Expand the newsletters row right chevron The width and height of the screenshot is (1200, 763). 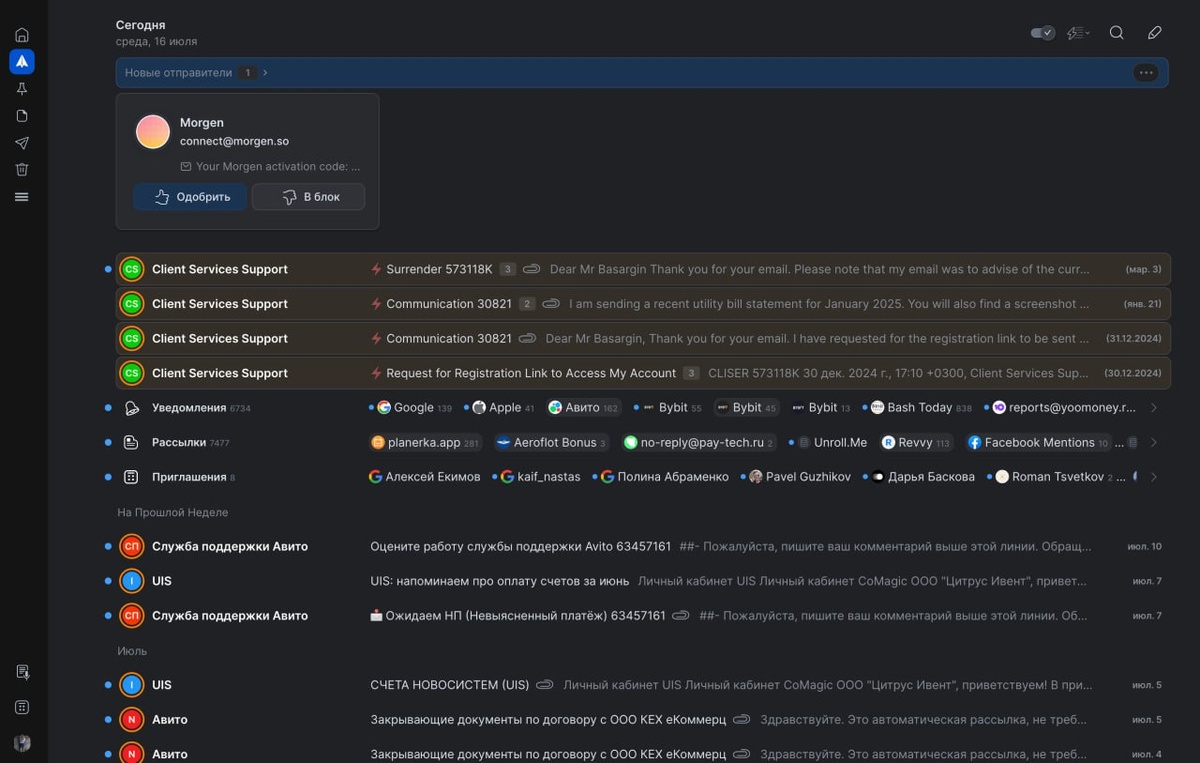tap(1154, 442)
